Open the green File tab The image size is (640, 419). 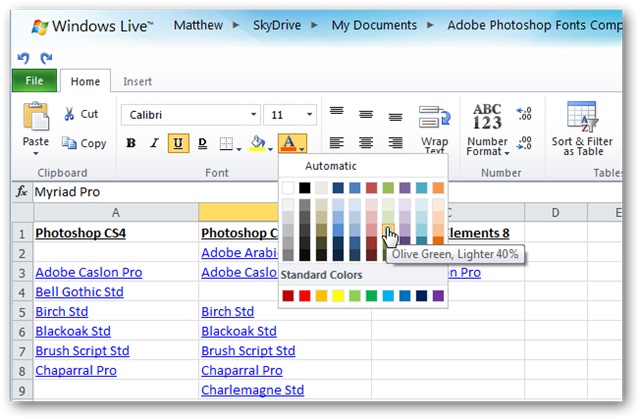pyautogui.click(x=34, y=80)
